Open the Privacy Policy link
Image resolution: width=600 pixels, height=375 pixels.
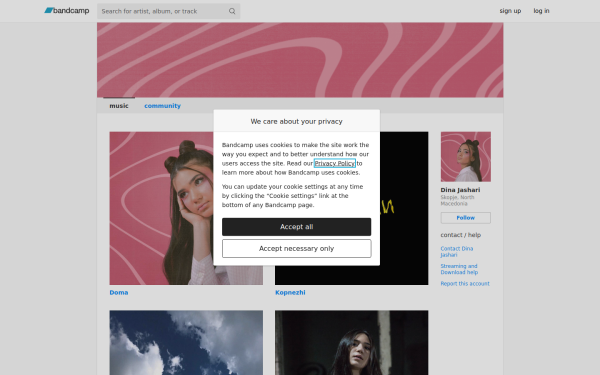[335, 163]
